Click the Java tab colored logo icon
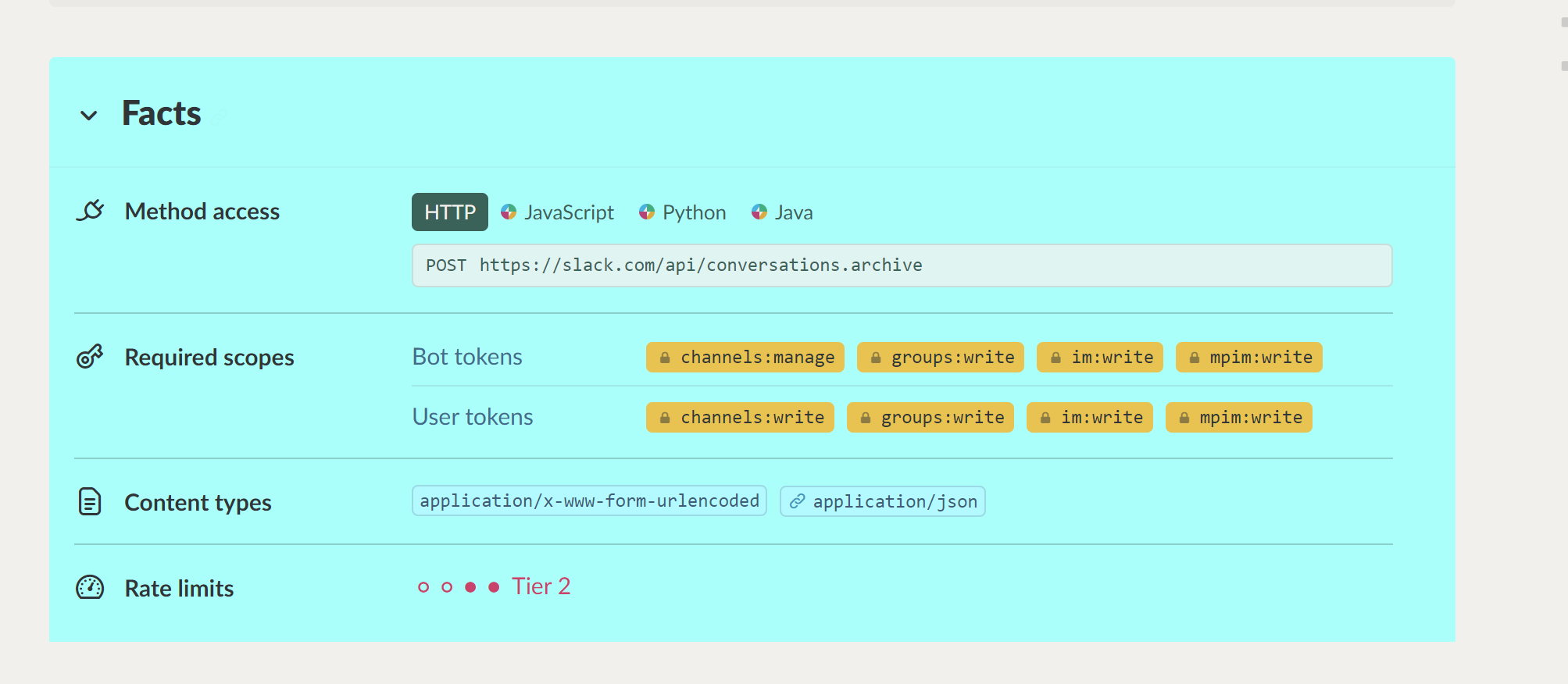 [x=759, y=212]
